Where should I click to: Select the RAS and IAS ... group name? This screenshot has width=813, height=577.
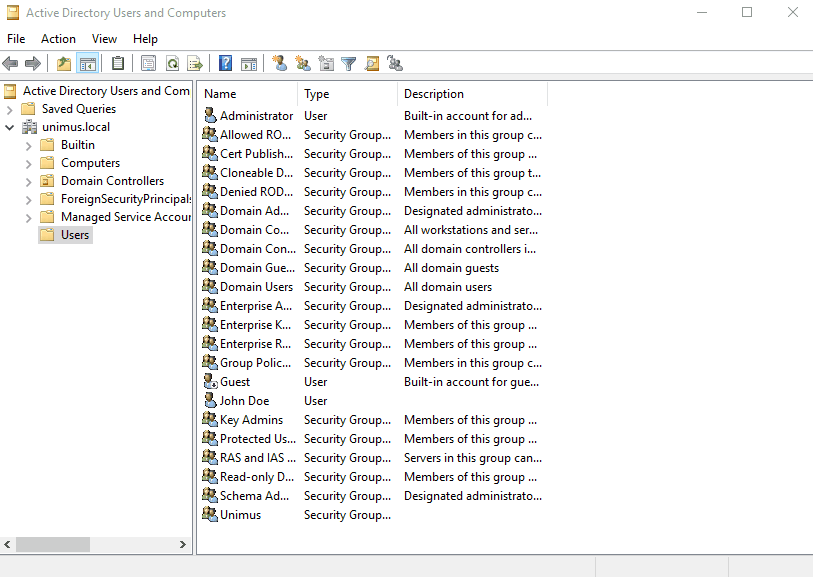258,458
